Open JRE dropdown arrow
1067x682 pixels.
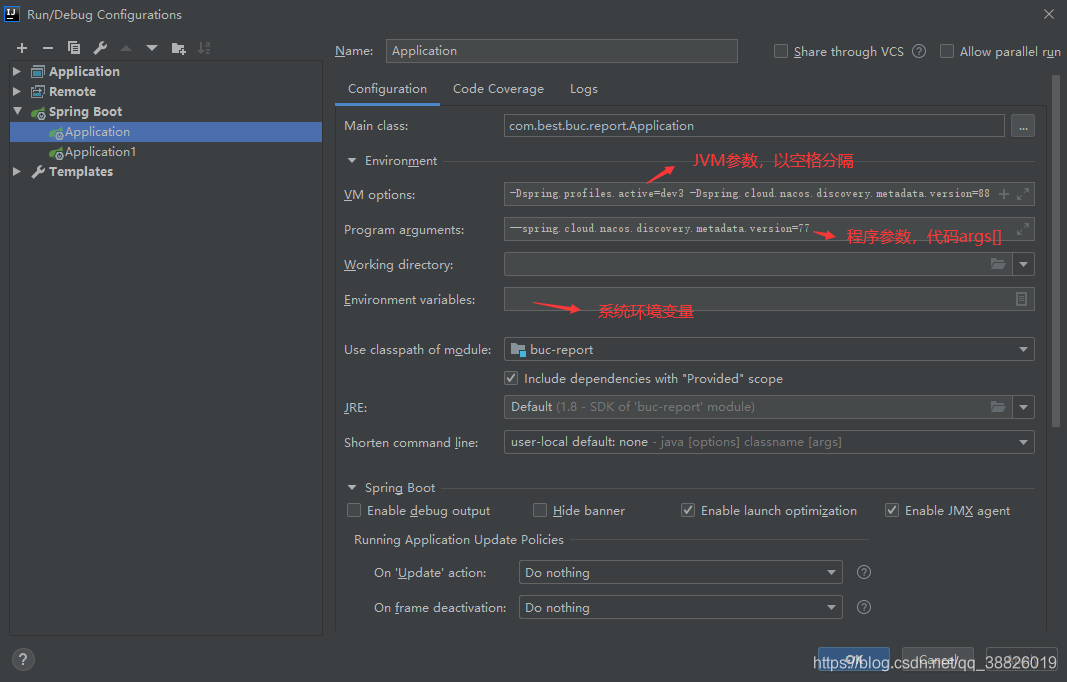click(1023, 407)
